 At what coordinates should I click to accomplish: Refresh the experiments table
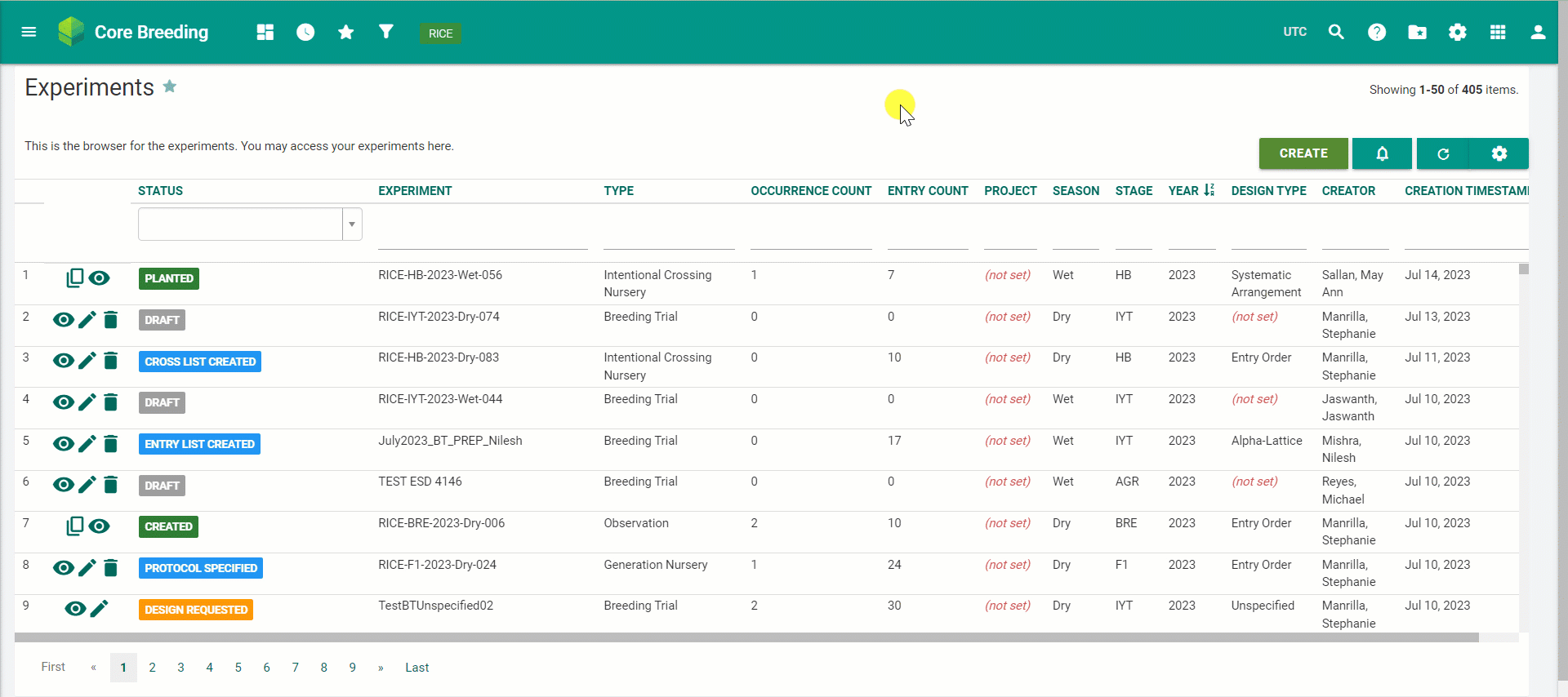tap(1443, 153)
